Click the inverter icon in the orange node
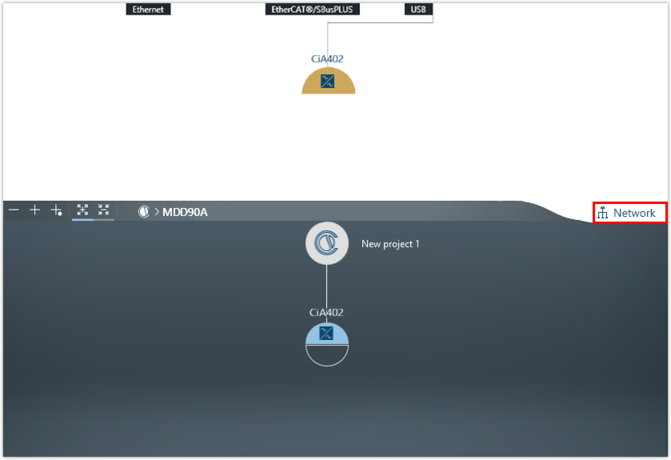The height and width of the screenshot is (460, 671). click(327, 81)
